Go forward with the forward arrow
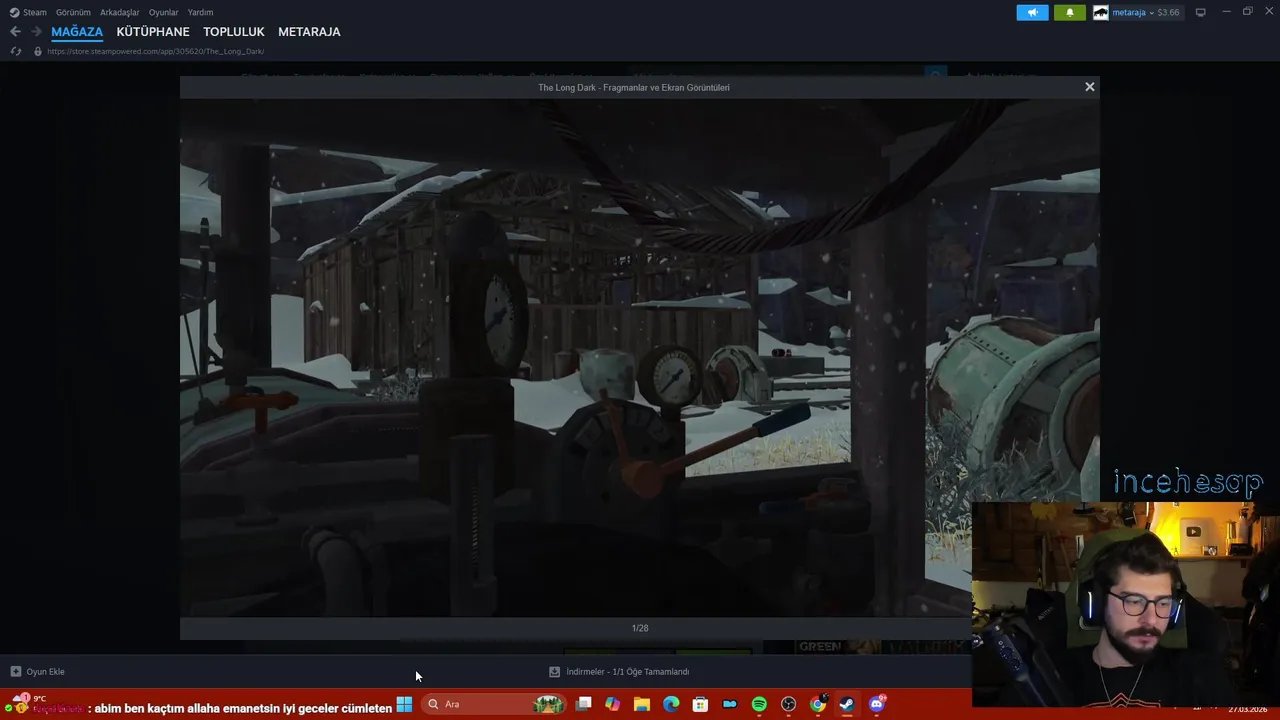 pyautogui.click(x=36, y=32)
